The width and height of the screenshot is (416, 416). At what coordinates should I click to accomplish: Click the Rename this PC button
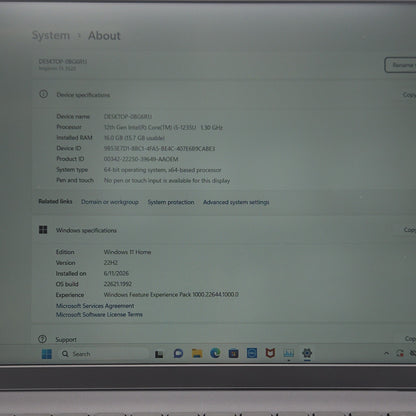coord(400,65)
